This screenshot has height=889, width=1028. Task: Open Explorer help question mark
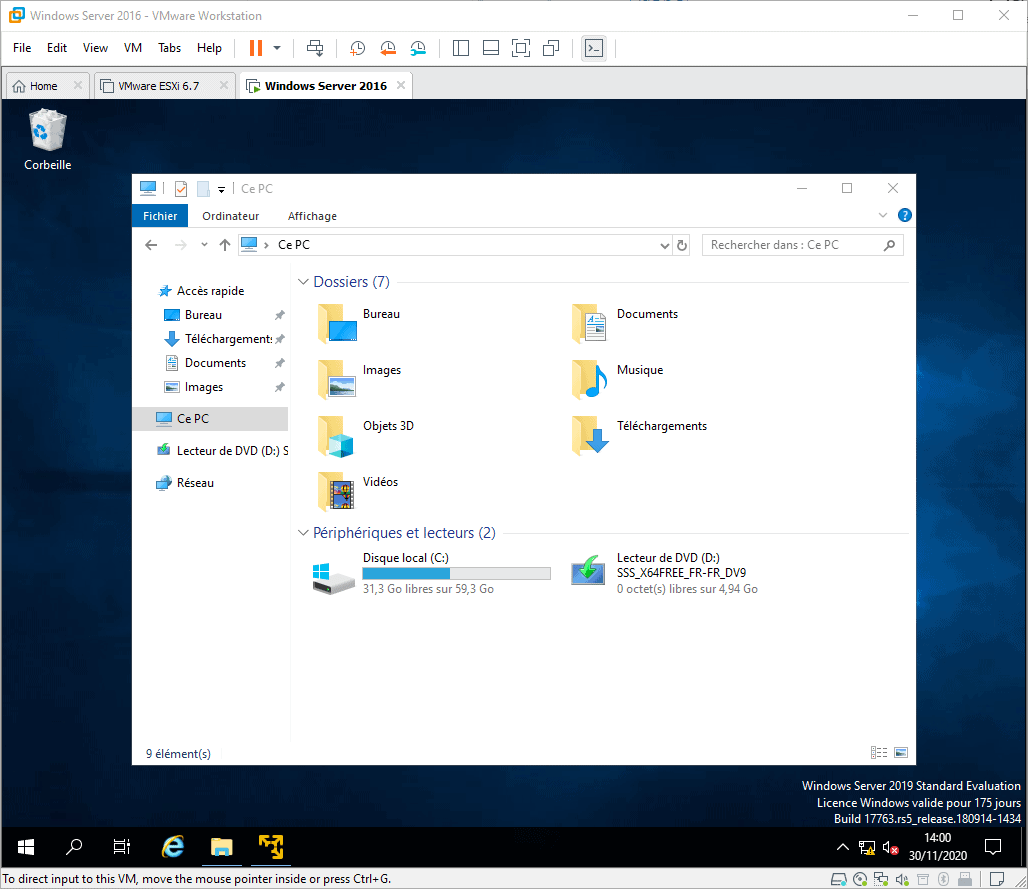point(904,215)
